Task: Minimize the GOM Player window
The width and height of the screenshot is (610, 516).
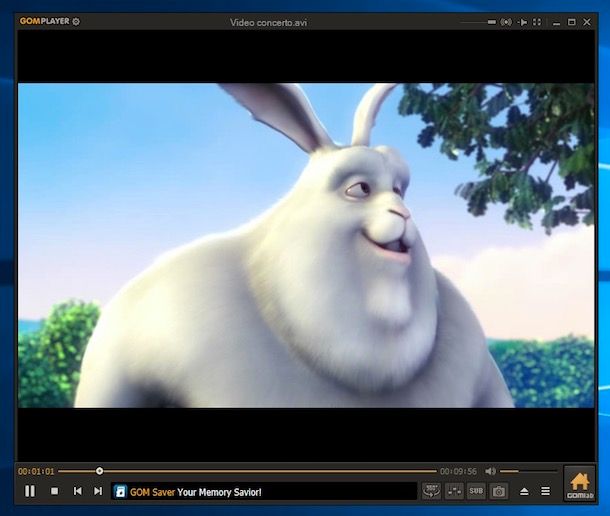Action: click(x=556, y=23)
